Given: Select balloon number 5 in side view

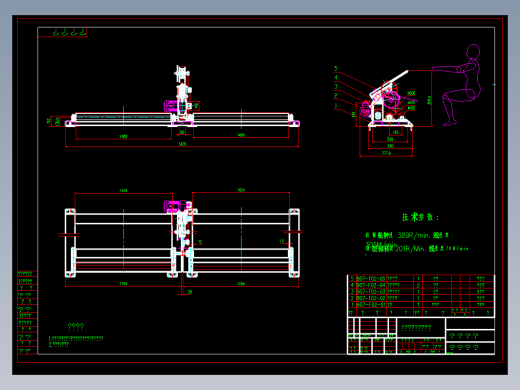Looking at the screenshot, I should (336, 68).
